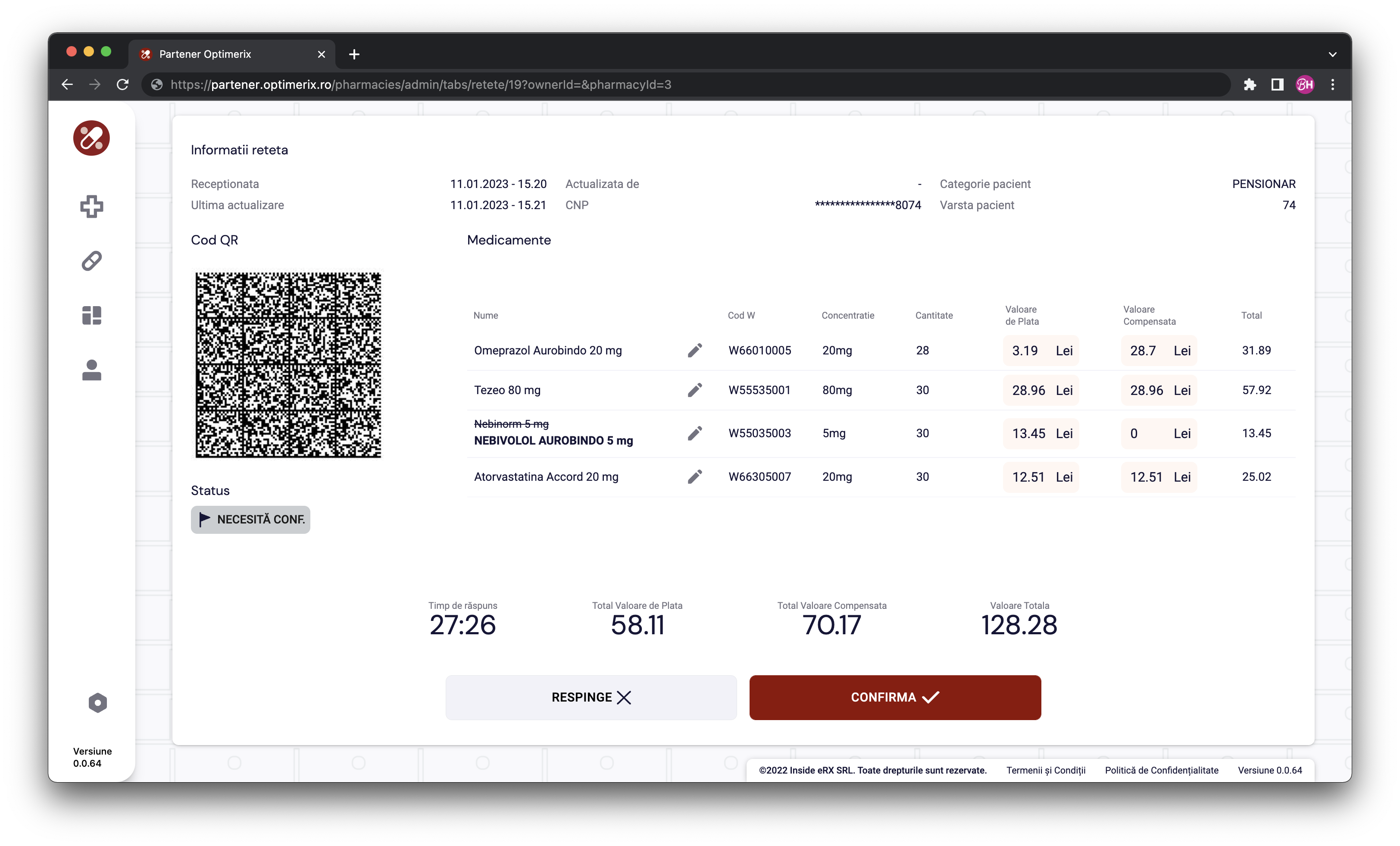Click the 128.28 total value

1019,625
